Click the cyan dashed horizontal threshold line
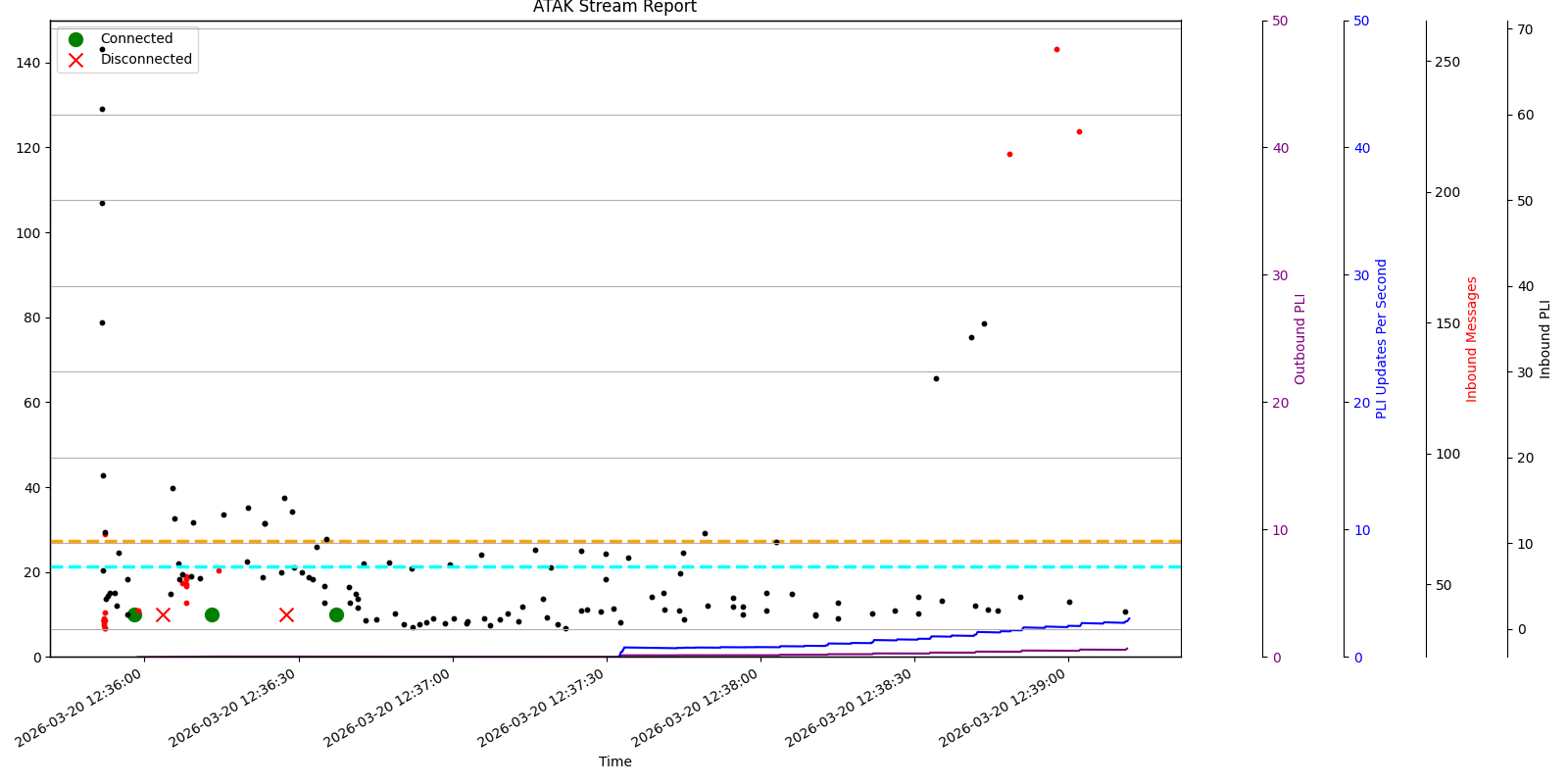Screen dimensions: 1568x784 (686, 566)
